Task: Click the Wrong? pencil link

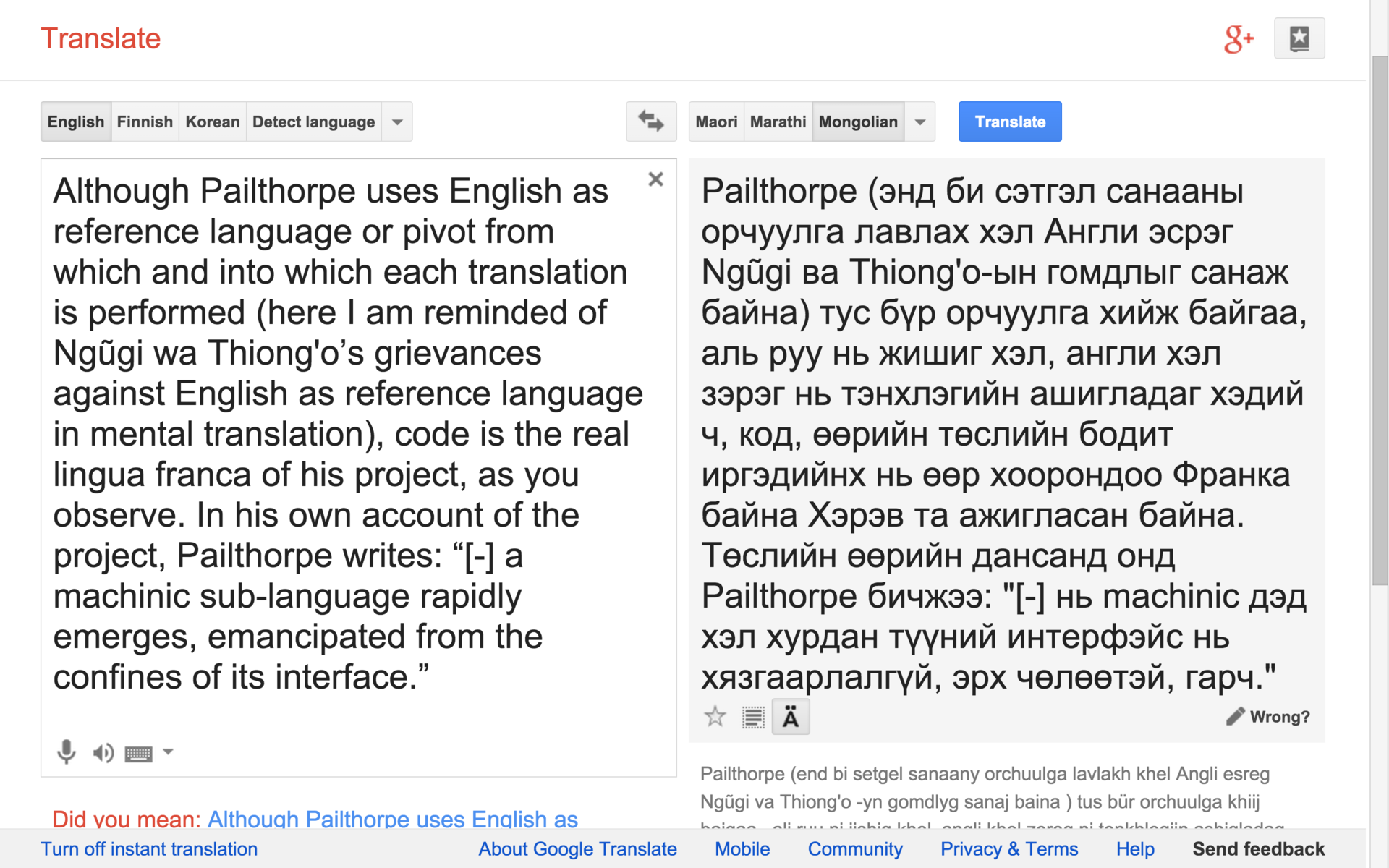Action: (x=1268, y=717)
